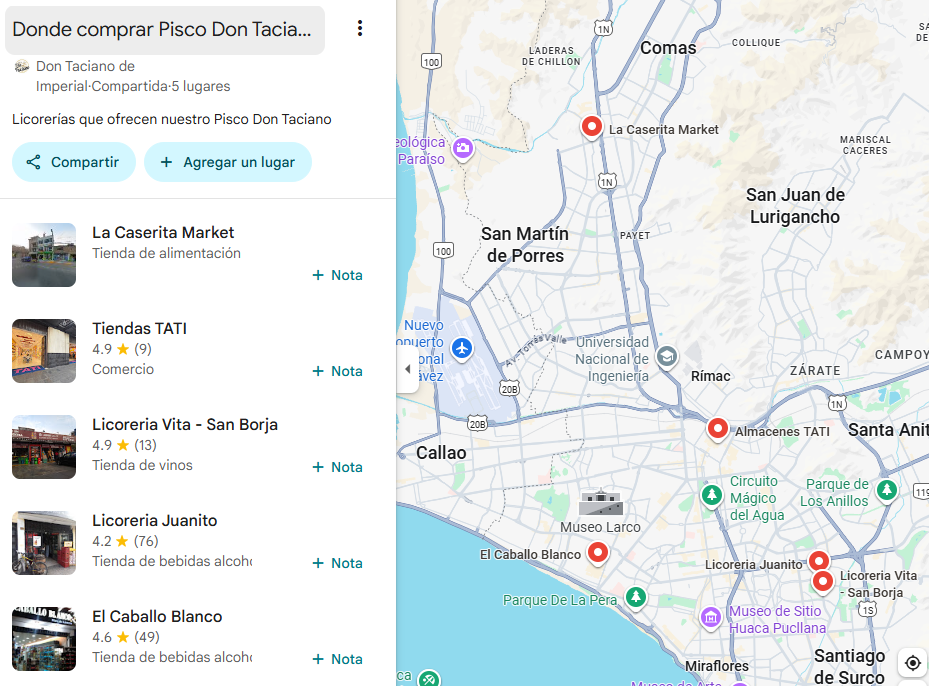Select Licoreria Juanito list title
Viewport: 929px width, 686px height.
pyautogui.click(x=155, y=520)
